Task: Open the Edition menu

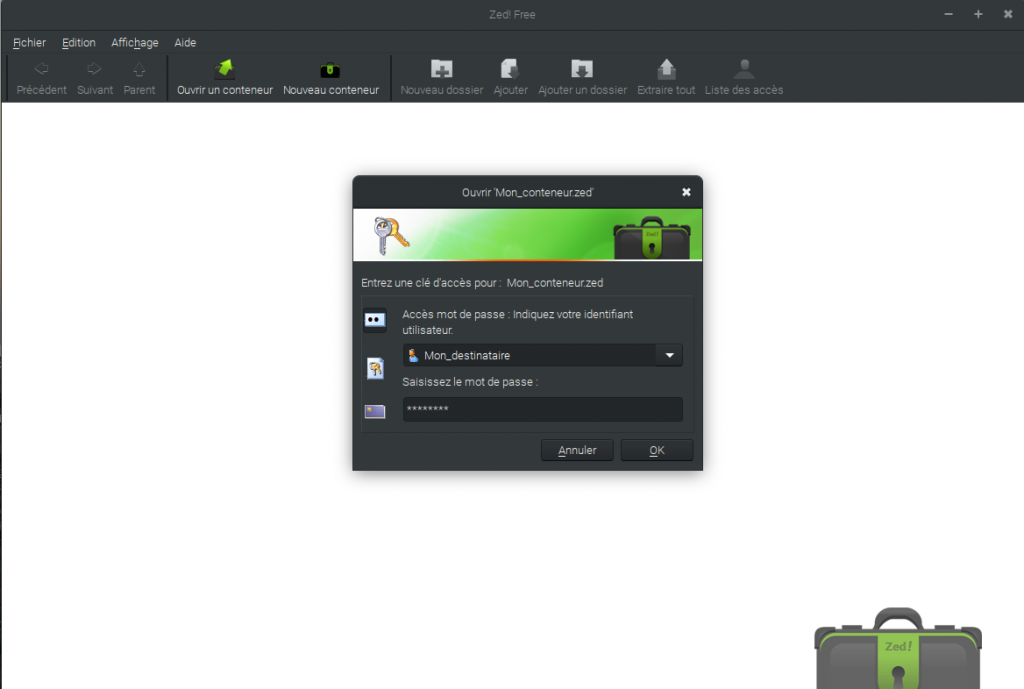Action: [78, 42]
